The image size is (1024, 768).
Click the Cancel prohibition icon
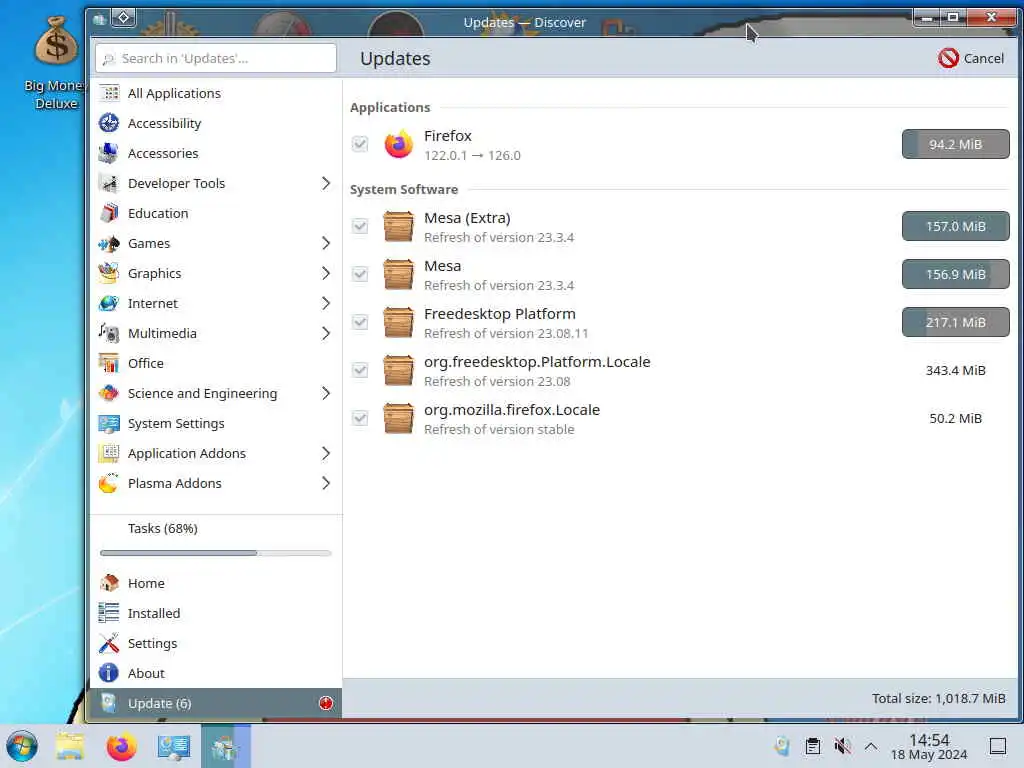(948, 58)
